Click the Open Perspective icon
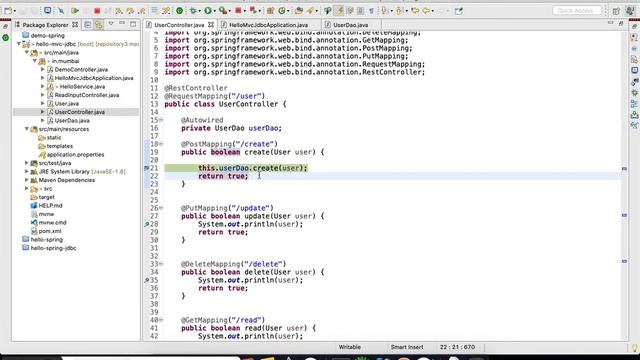640x360 pixels. [616, 11]
